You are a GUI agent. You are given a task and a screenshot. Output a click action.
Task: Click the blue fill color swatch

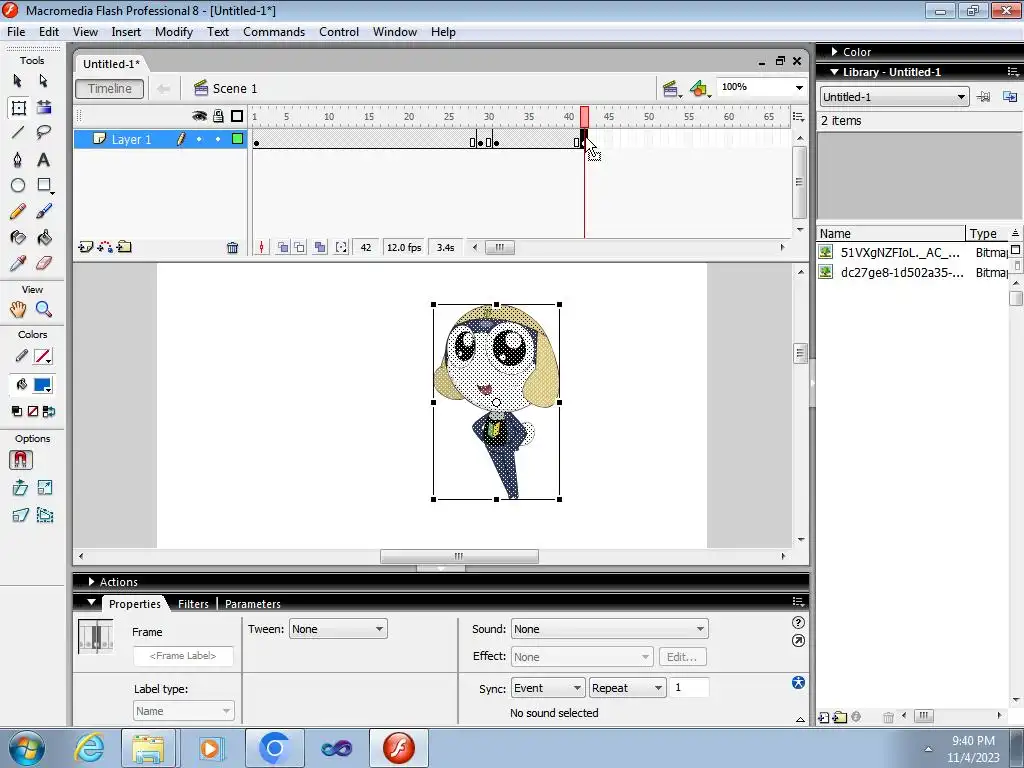click(42, 385)
